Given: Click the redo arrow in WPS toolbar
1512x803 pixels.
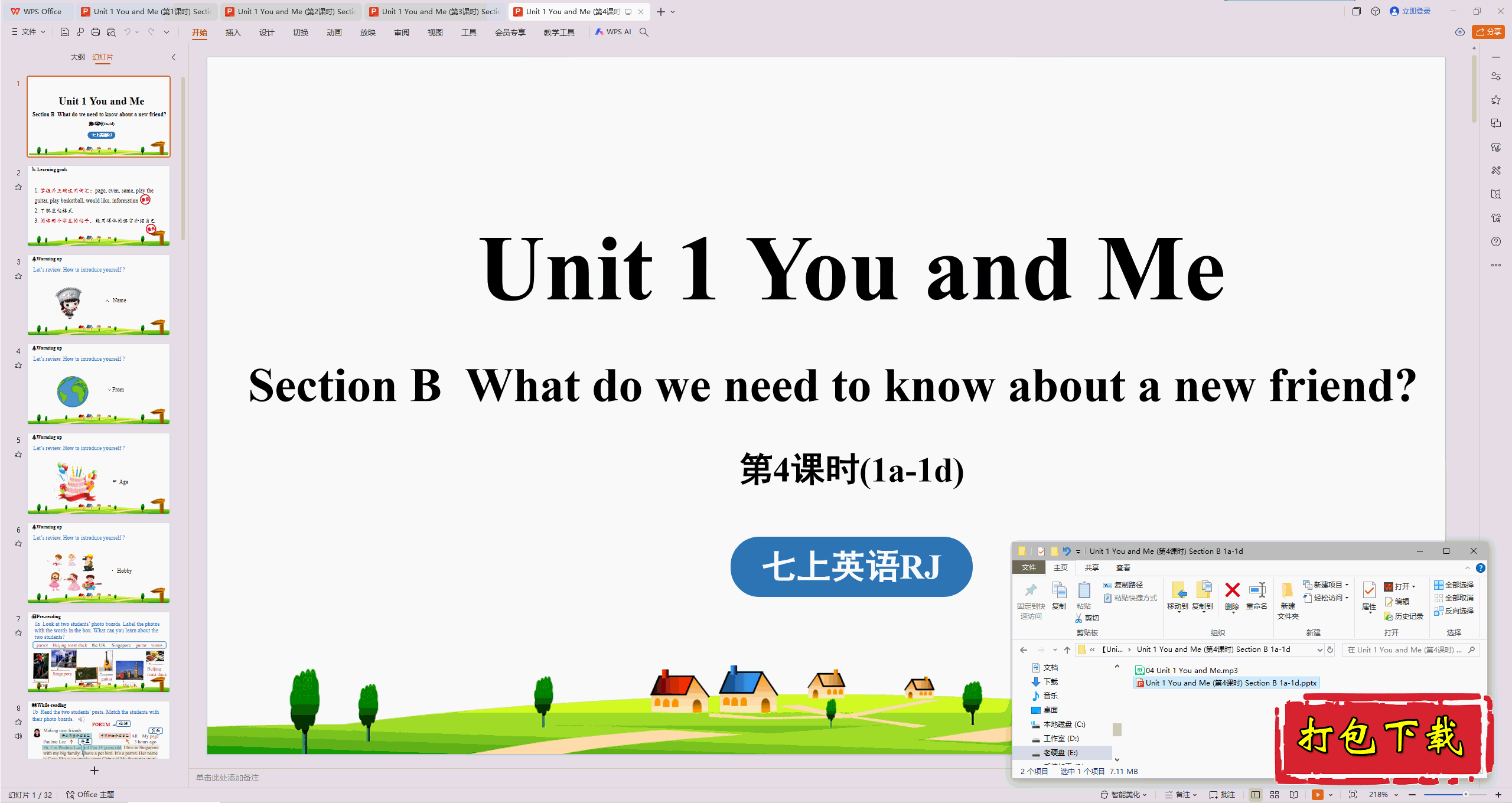Looking at the screenshot, I should tap(151, 32).
